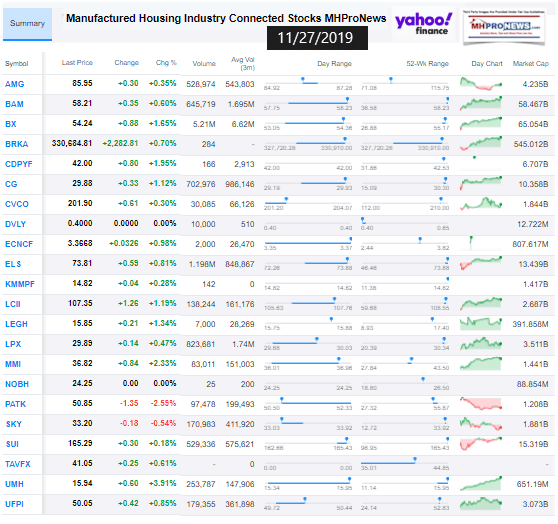Open the SUI ticker link
The image size is (558, 524).
pos(12,444)
